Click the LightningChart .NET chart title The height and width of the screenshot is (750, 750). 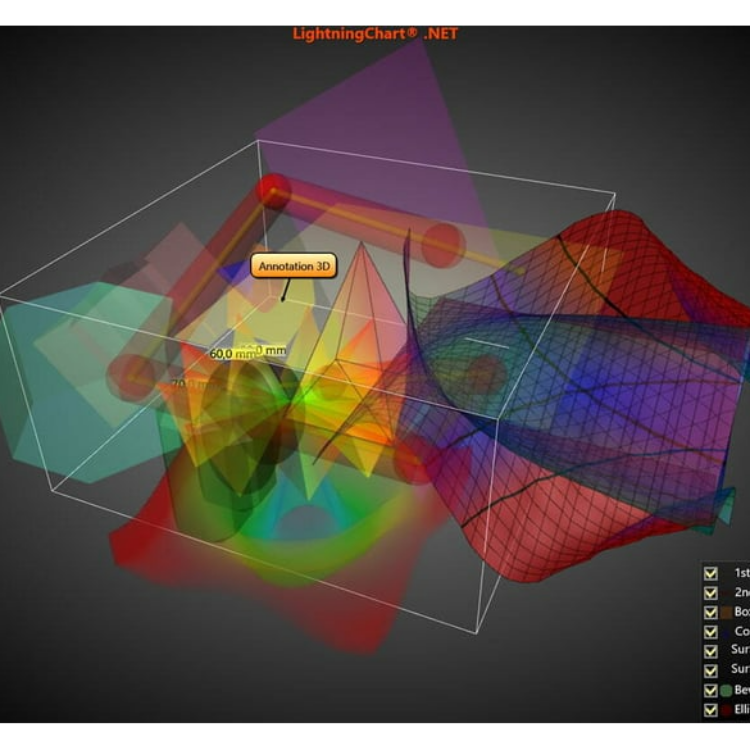point(375,33)
